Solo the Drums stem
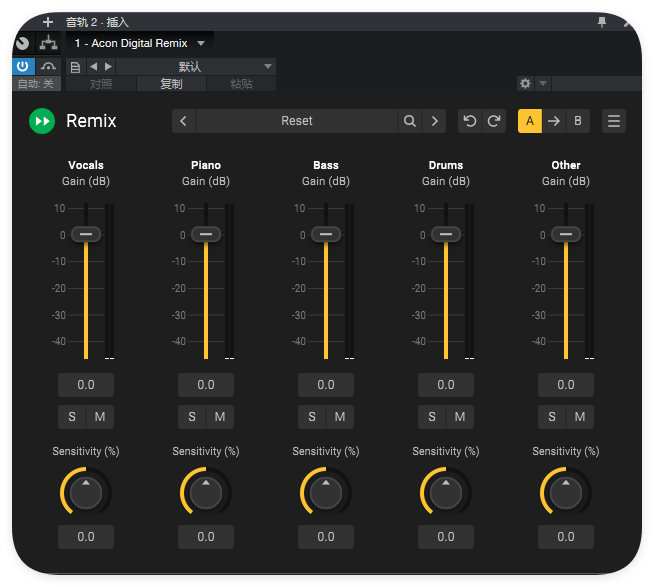 point(432,417)
